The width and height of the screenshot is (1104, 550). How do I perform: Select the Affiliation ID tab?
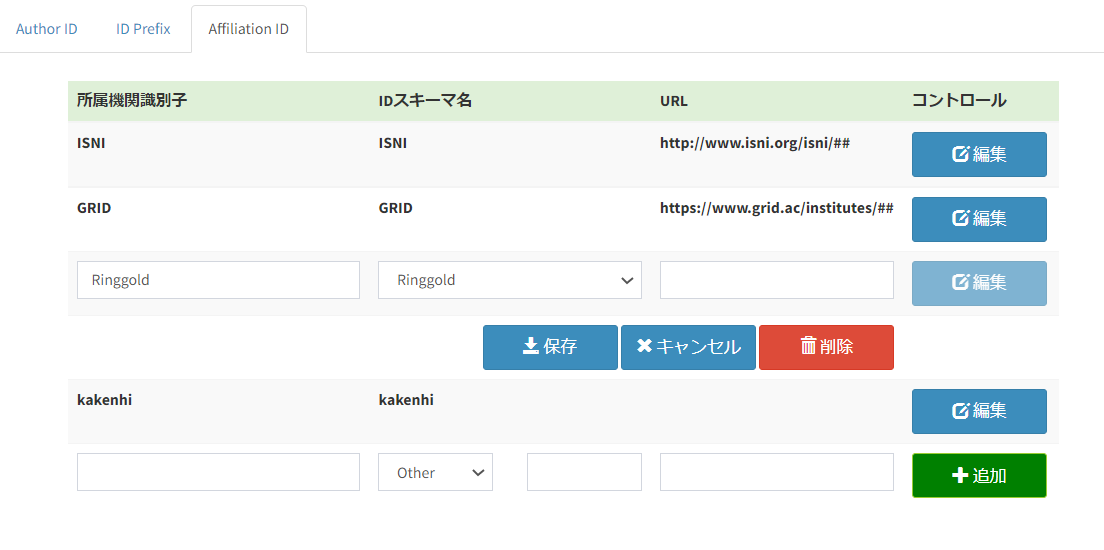249,29
